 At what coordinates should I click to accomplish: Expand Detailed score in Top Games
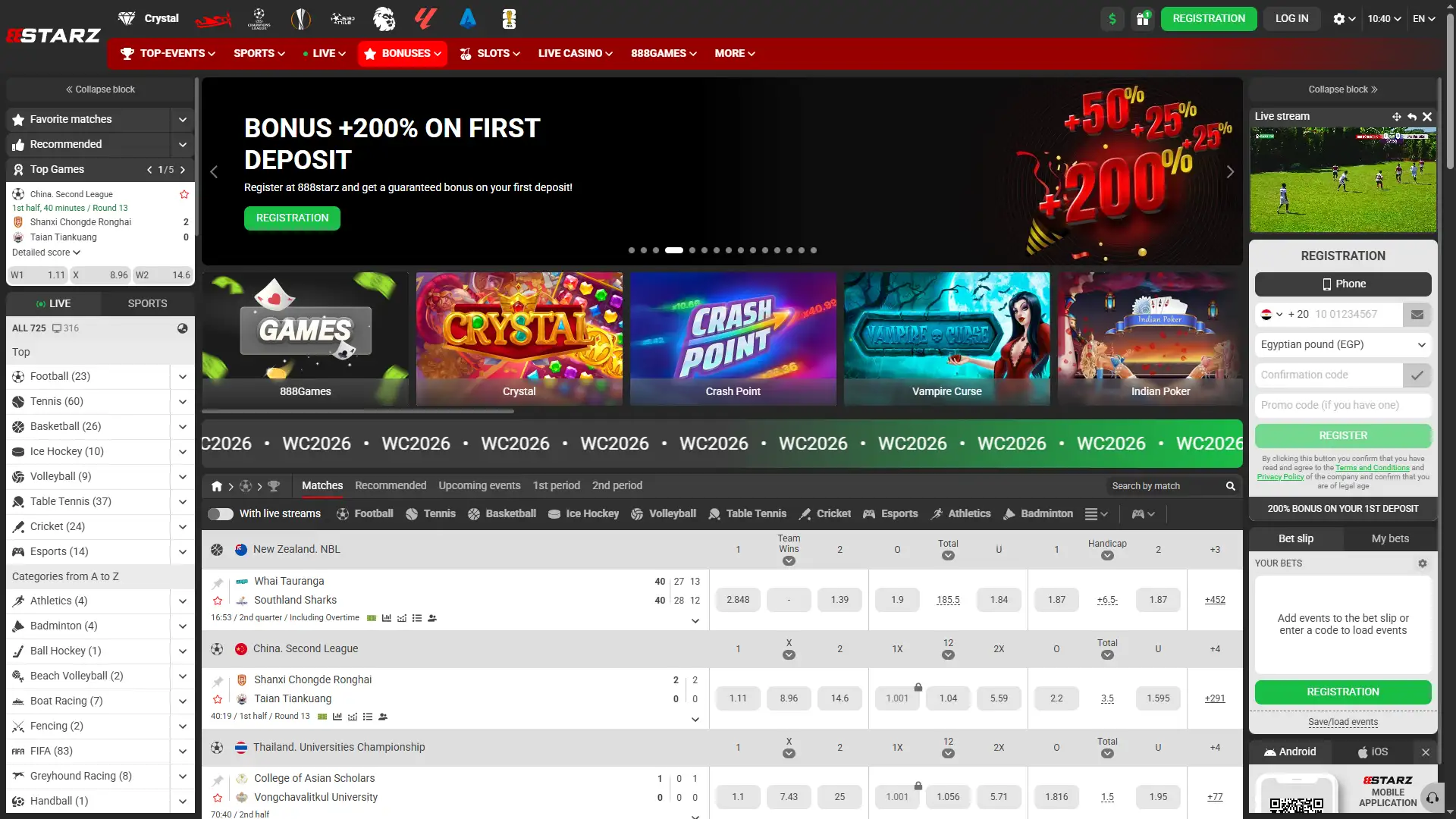(x=46, y=253)
